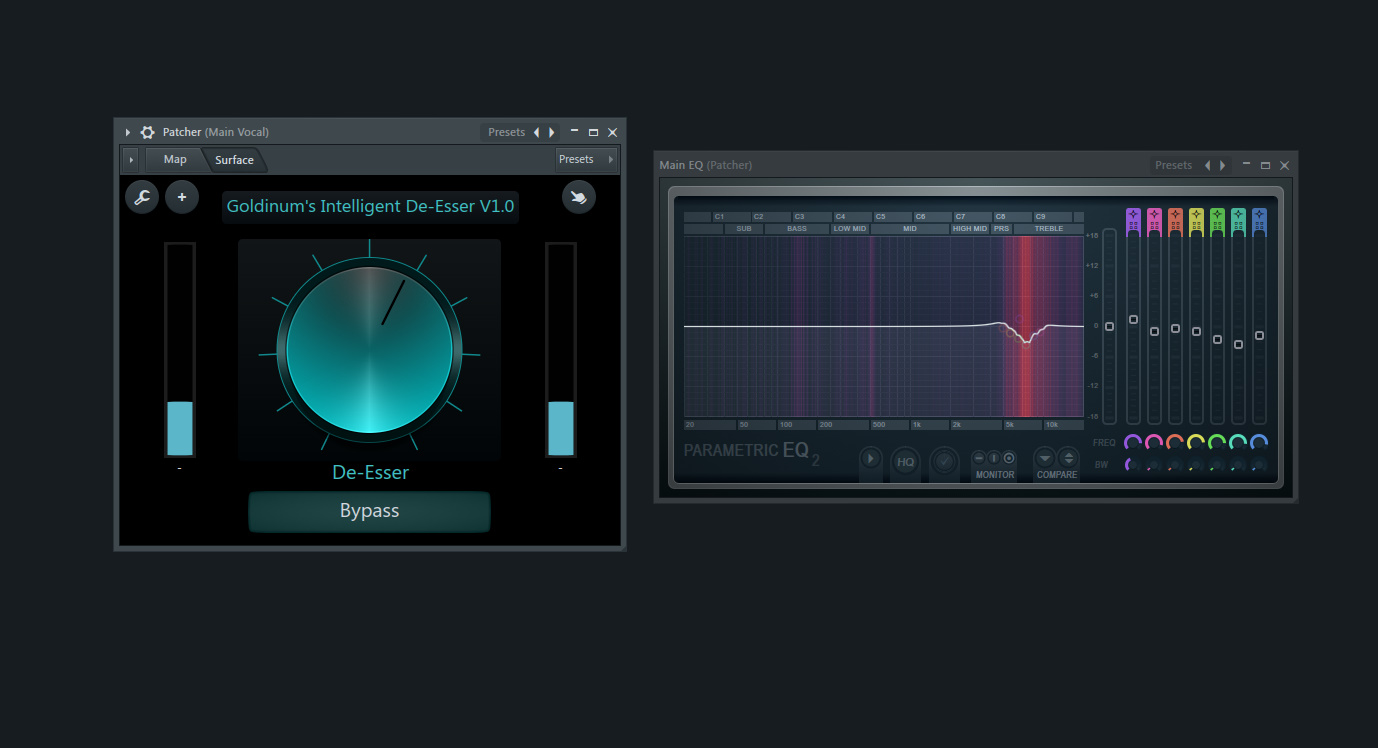Click the orange FREQ knob in the EQ

pos(1175,442)
